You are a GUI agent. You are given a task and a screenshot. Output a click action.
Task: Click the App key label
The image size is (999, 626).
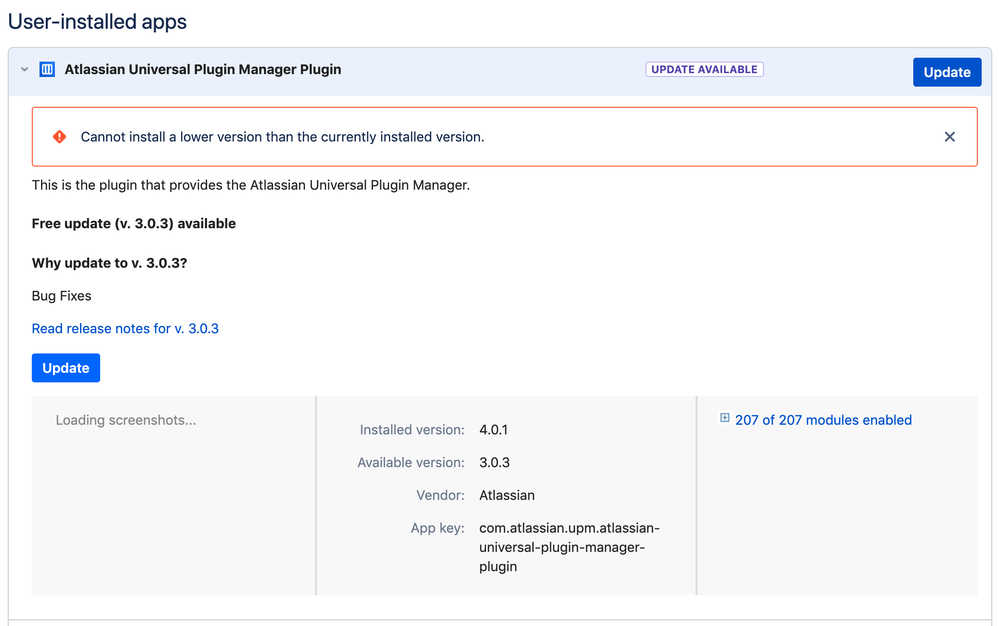coord(438,528)
